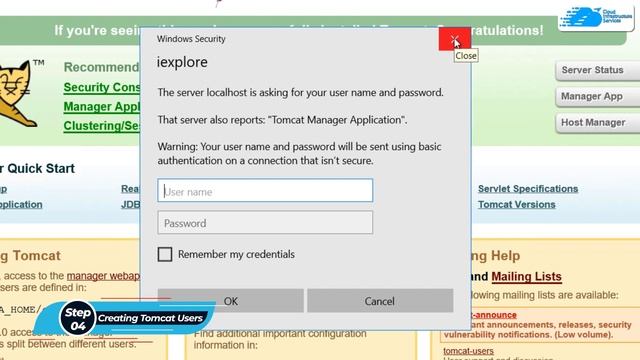Open the tomcat-users mailing list link
The height and width of the screenshot is (360, 640).
(x=468, y=351)
